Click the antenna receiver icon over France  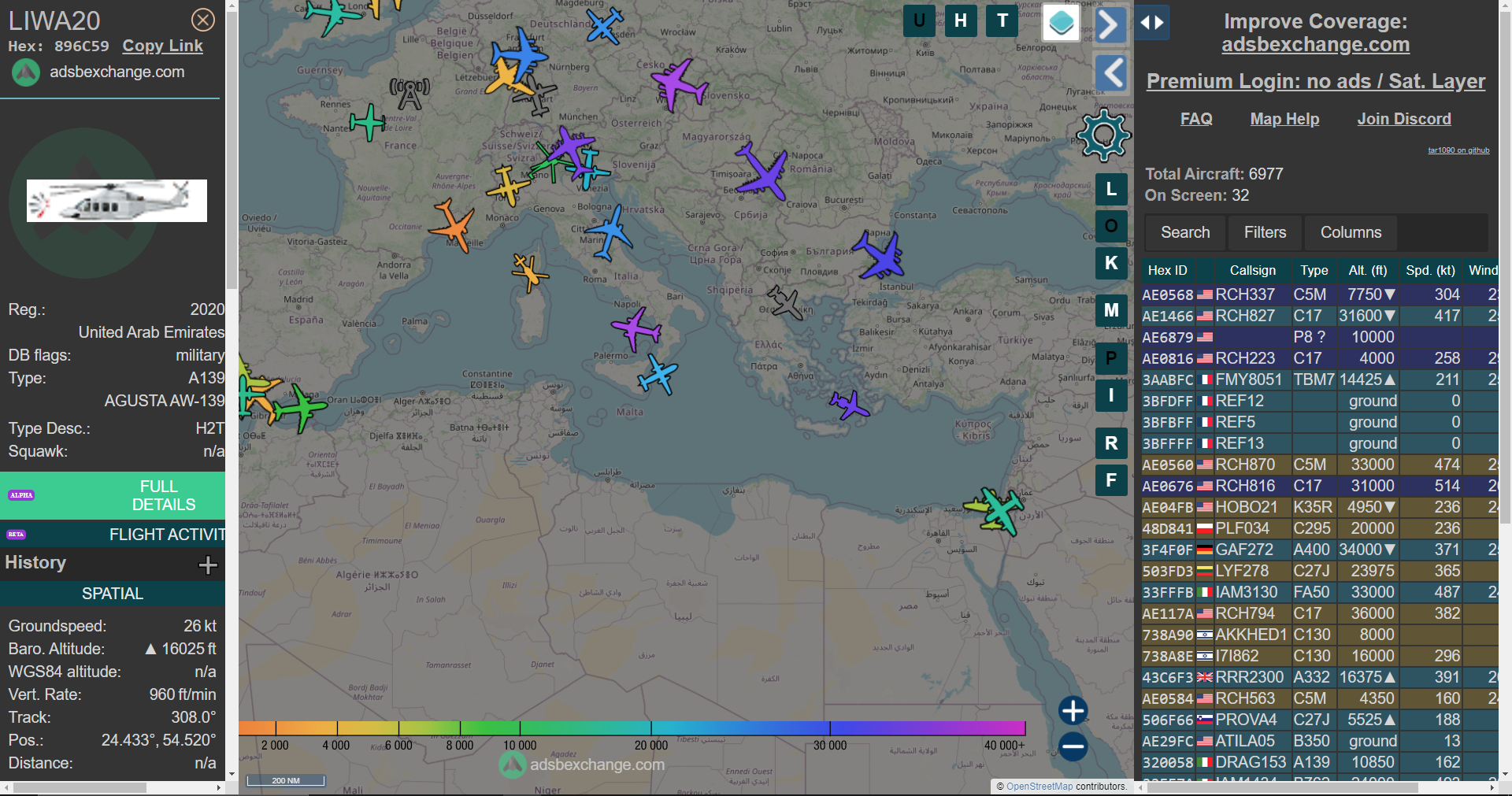point(409,94)
